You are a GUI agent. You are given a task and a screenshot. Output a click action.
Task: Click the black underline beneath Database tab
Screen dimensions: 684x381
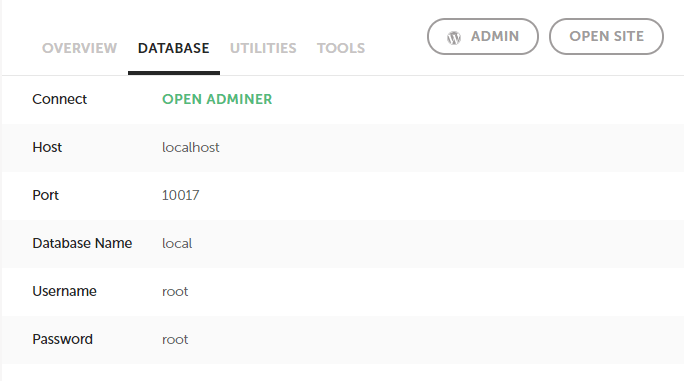pyautogui.click(x=174, y=73)
